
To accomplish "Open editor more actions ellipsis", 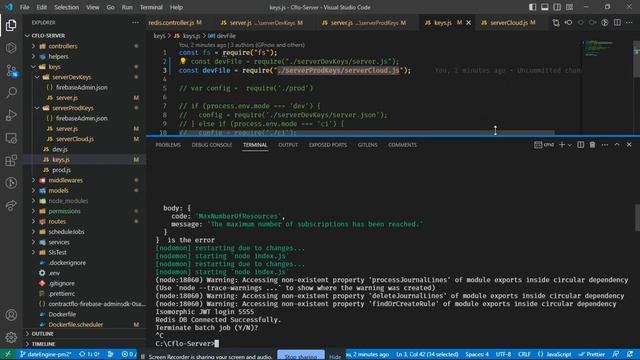I will [x=629, y=22].
